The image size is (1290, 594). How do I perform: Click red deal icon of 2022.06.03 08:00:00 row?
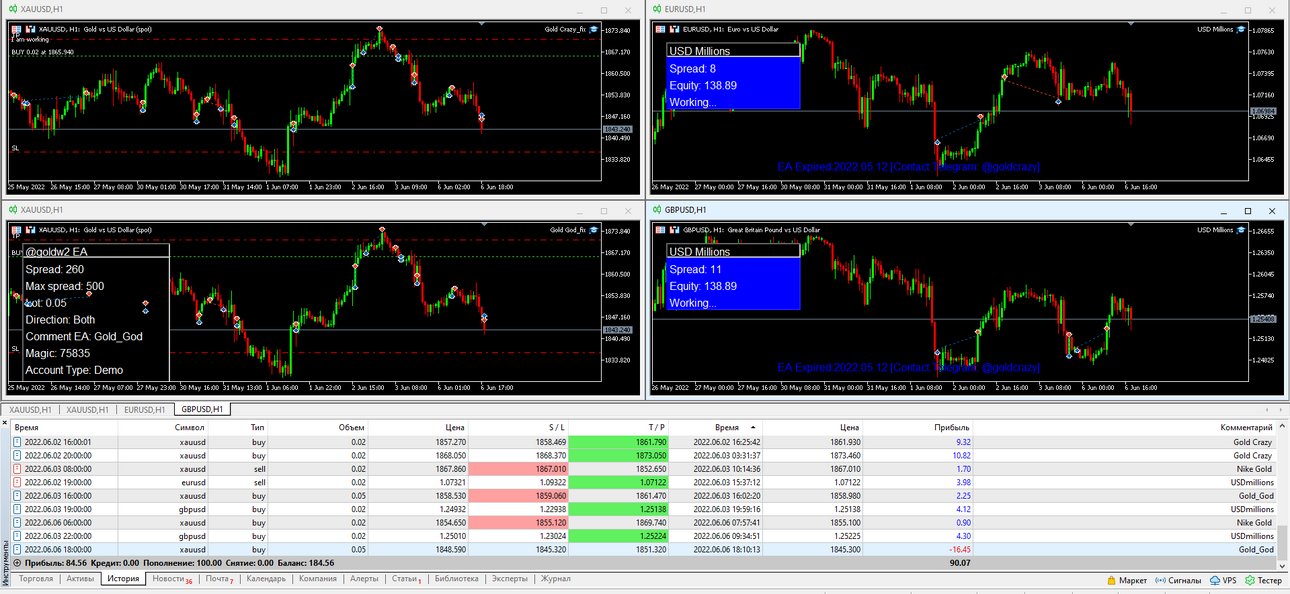(x=16, y=469)
